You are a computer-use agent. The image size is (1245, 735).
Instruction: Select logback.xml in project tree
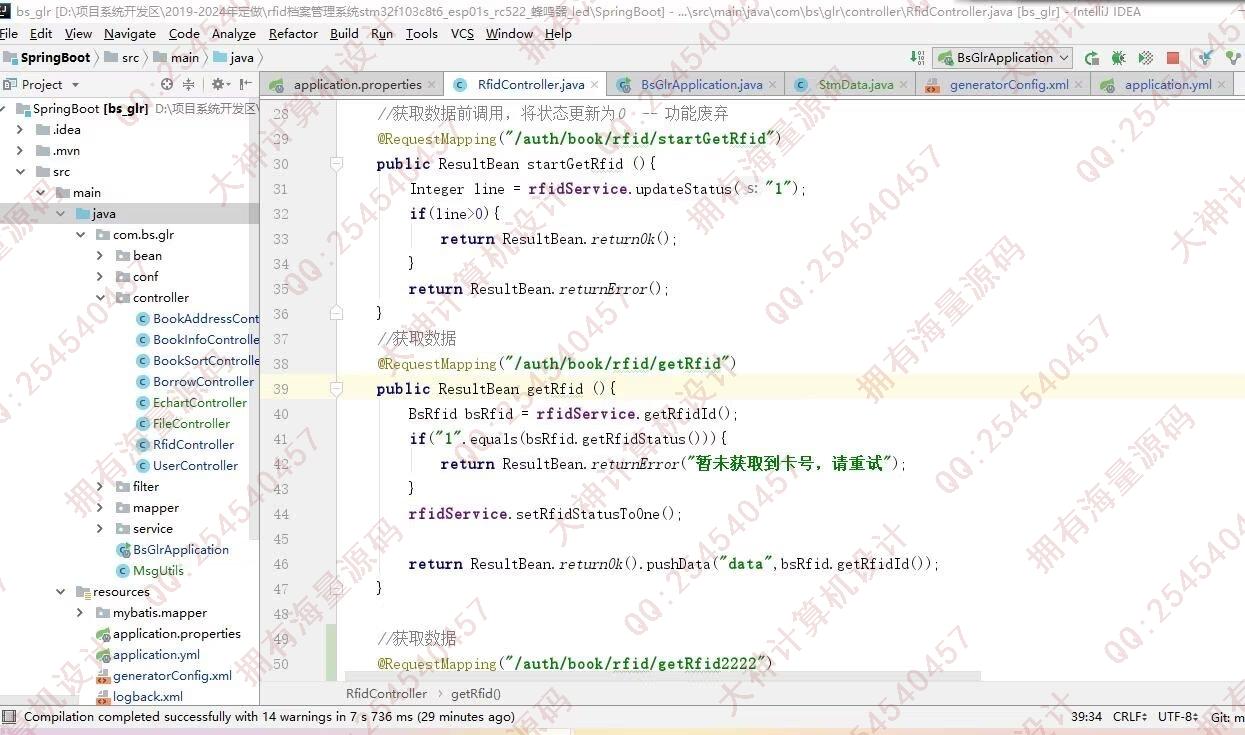coord(147,697)
